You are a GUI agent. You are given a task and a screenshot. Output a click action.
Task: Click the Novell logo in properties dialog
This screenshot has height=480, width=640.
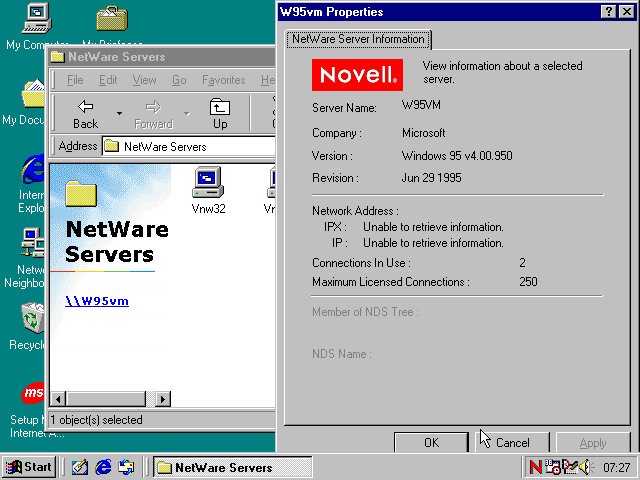coord(357,75)
